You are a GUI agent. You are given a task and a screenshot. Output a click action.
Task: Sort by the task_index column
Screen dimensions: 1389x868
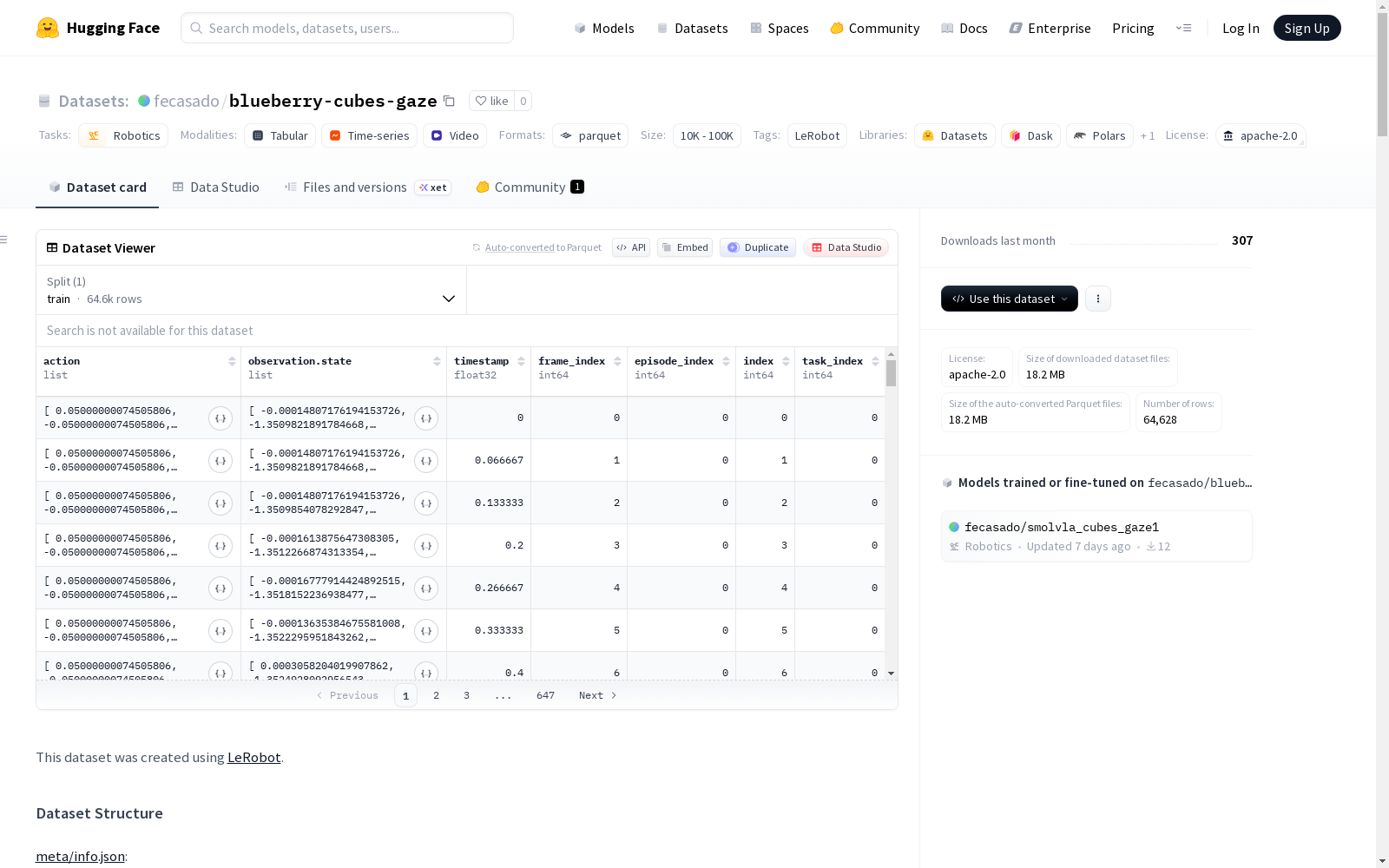pyautogui.click(x=875, y=361)
